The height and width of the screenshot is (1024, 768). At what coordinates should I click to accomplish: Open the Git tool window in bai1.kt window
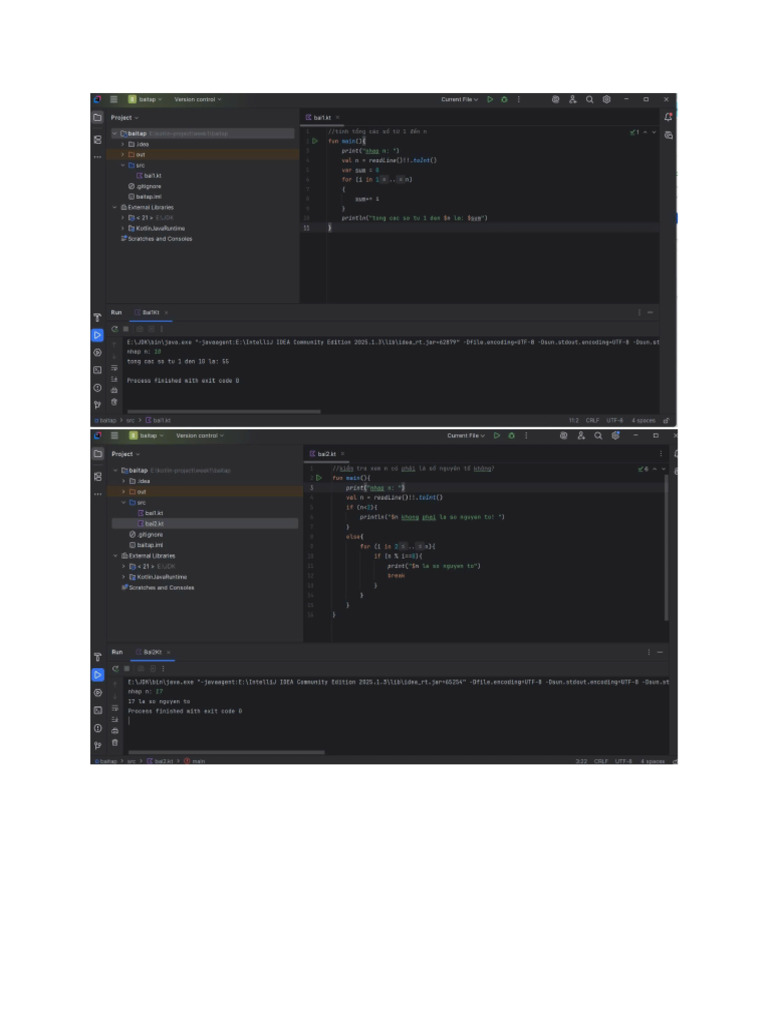pos(97,405)
